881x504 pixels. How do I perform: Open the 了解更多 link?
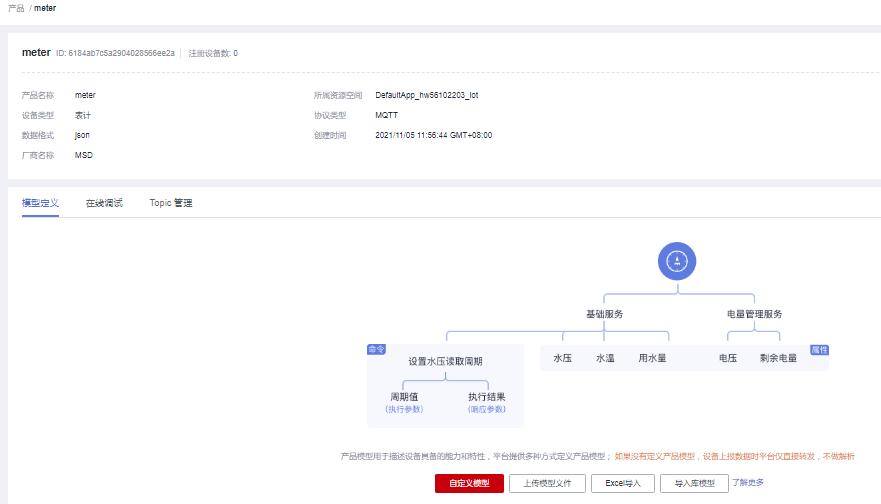point(748,483)
